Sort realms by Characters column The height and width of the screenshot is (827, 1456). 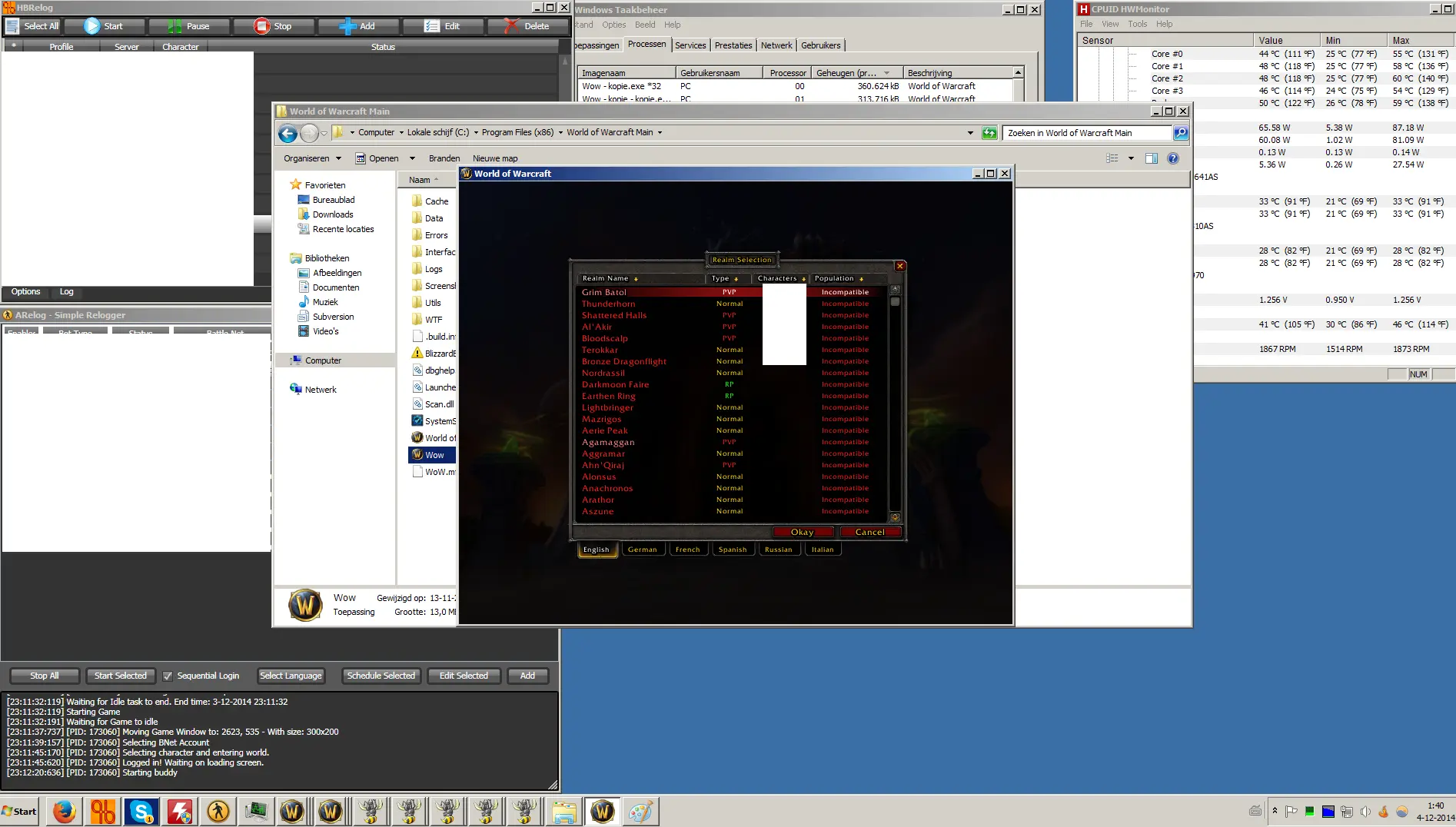[x=780, y=279]
